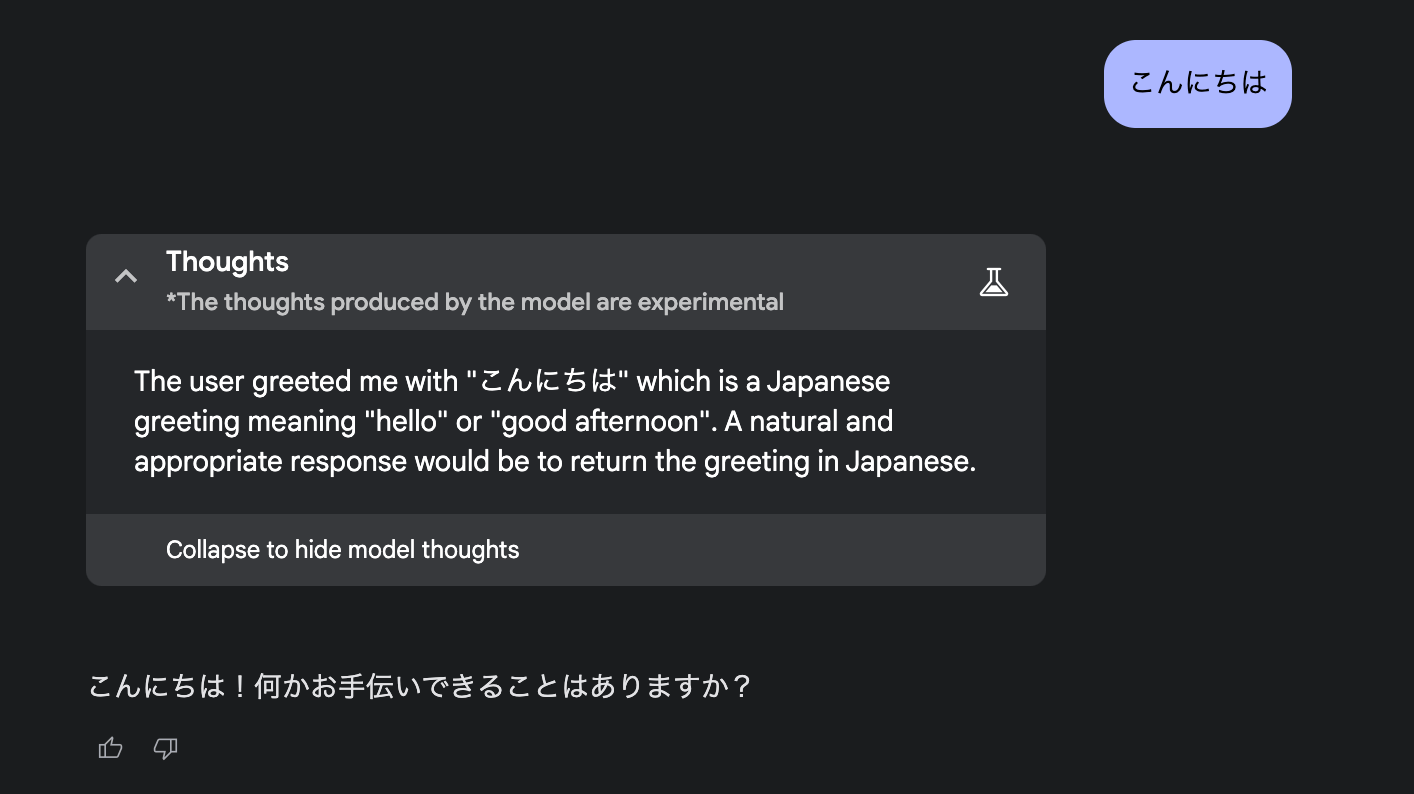Click the phrase "good afternoon" in thoughts
This screenshot has width=1414, height=794.
tap(600, 422)
